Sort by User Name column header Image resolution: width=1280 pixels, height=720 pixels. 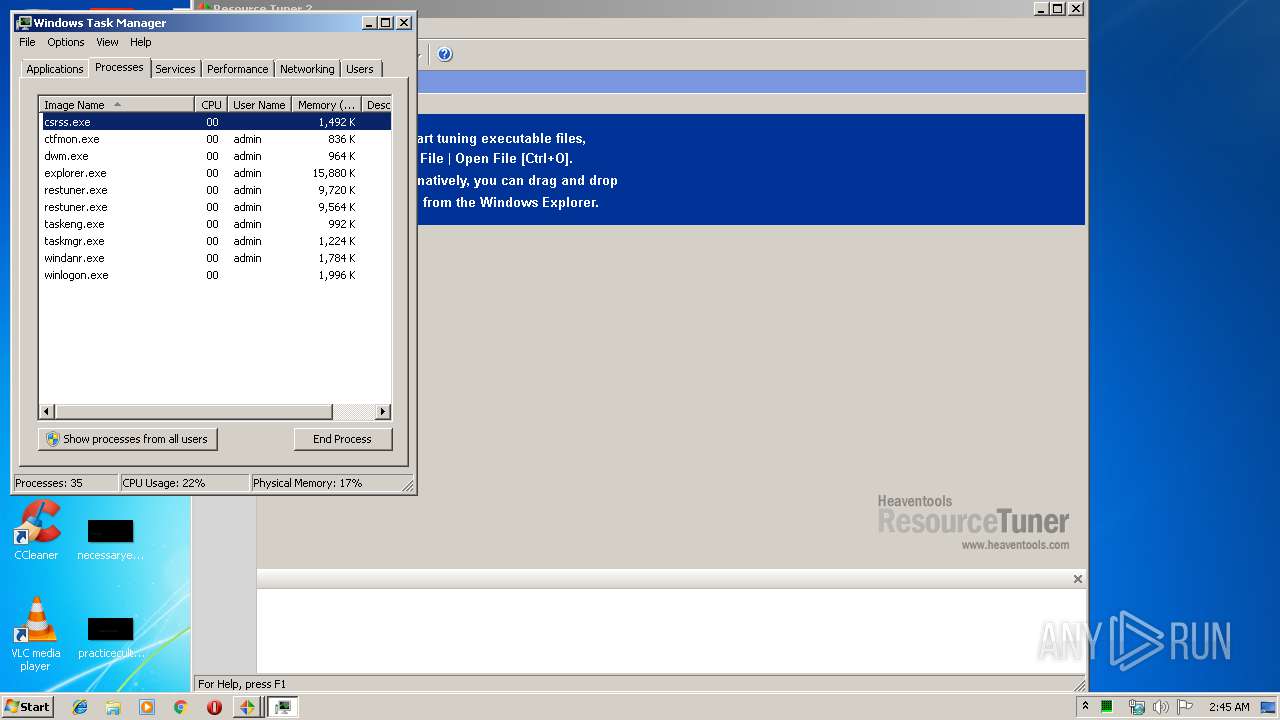pos(259,105)
